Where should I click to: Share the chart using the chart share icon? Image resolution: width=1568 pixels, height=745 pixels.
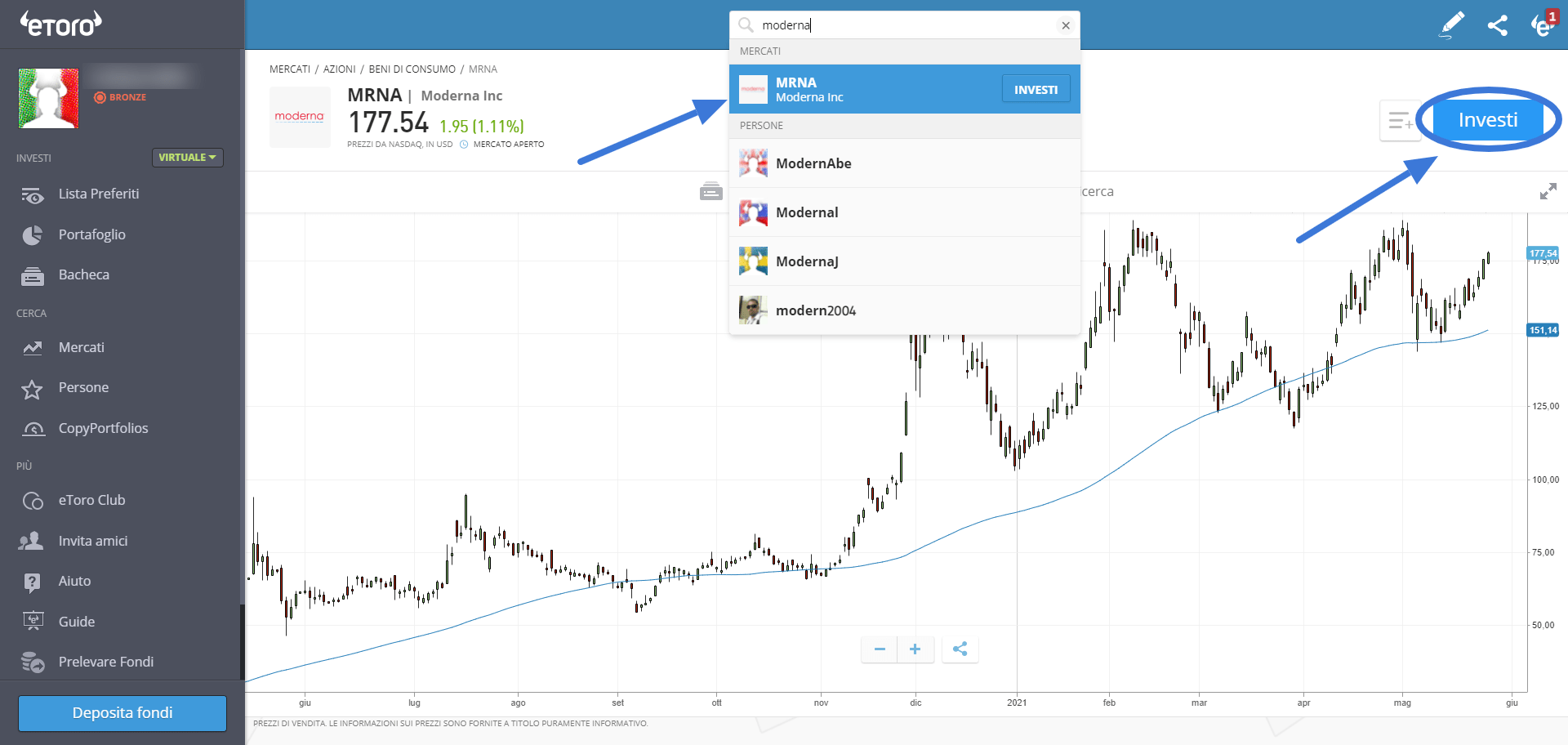960,649
